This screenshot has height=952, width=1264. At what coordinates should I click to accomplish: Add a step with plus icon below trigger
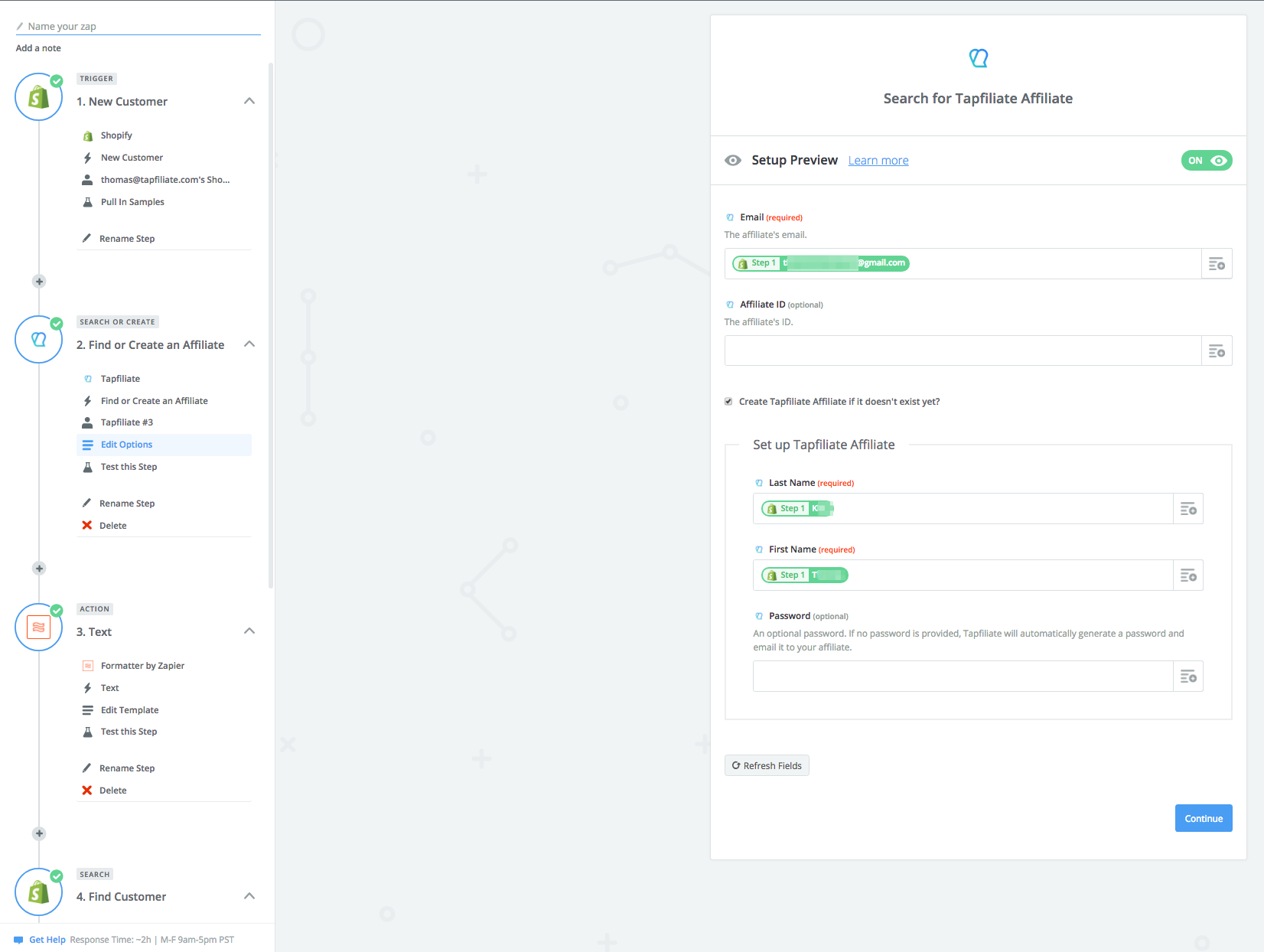[x=39, y=282]
